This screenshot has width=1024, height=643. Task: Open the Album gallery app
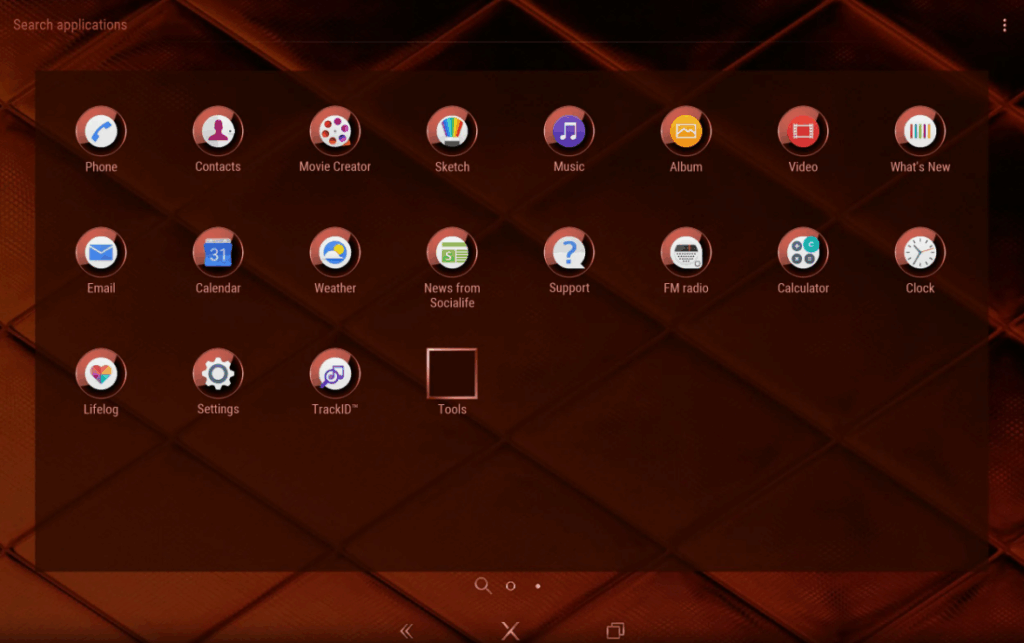tap(686, 132)
